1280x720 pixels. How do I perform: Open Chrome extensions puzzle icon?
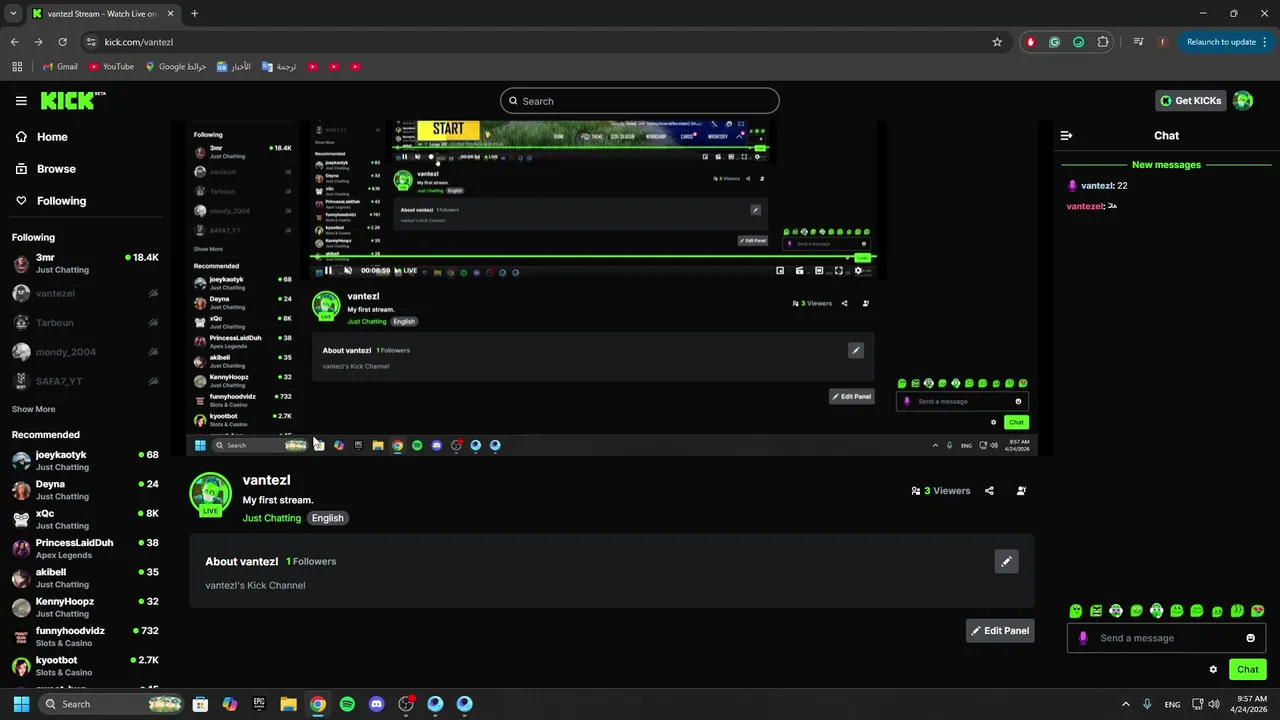[1103, 42]
